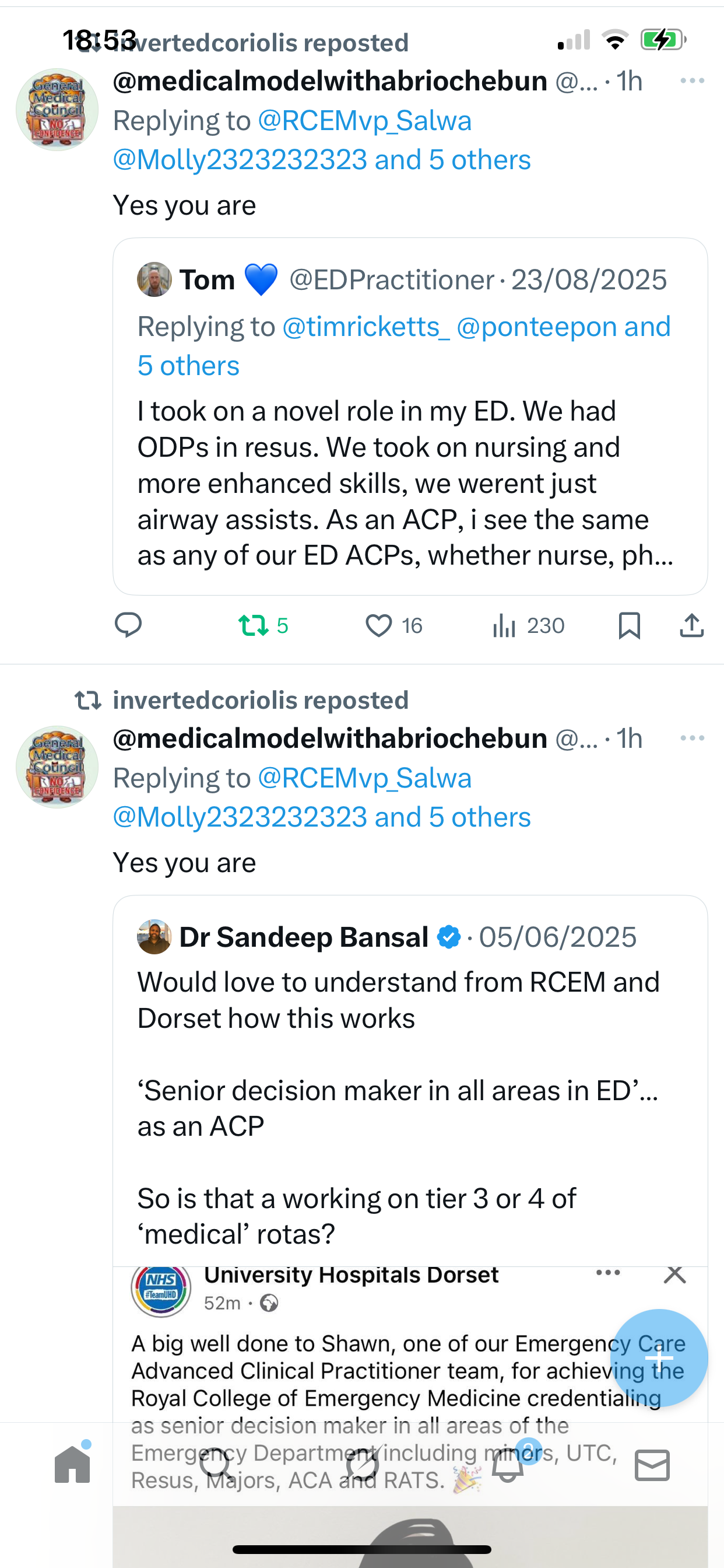Open @timricketts_ mention in quoted post
Viewport: 724px width, 1568px height.
(365, 327)
